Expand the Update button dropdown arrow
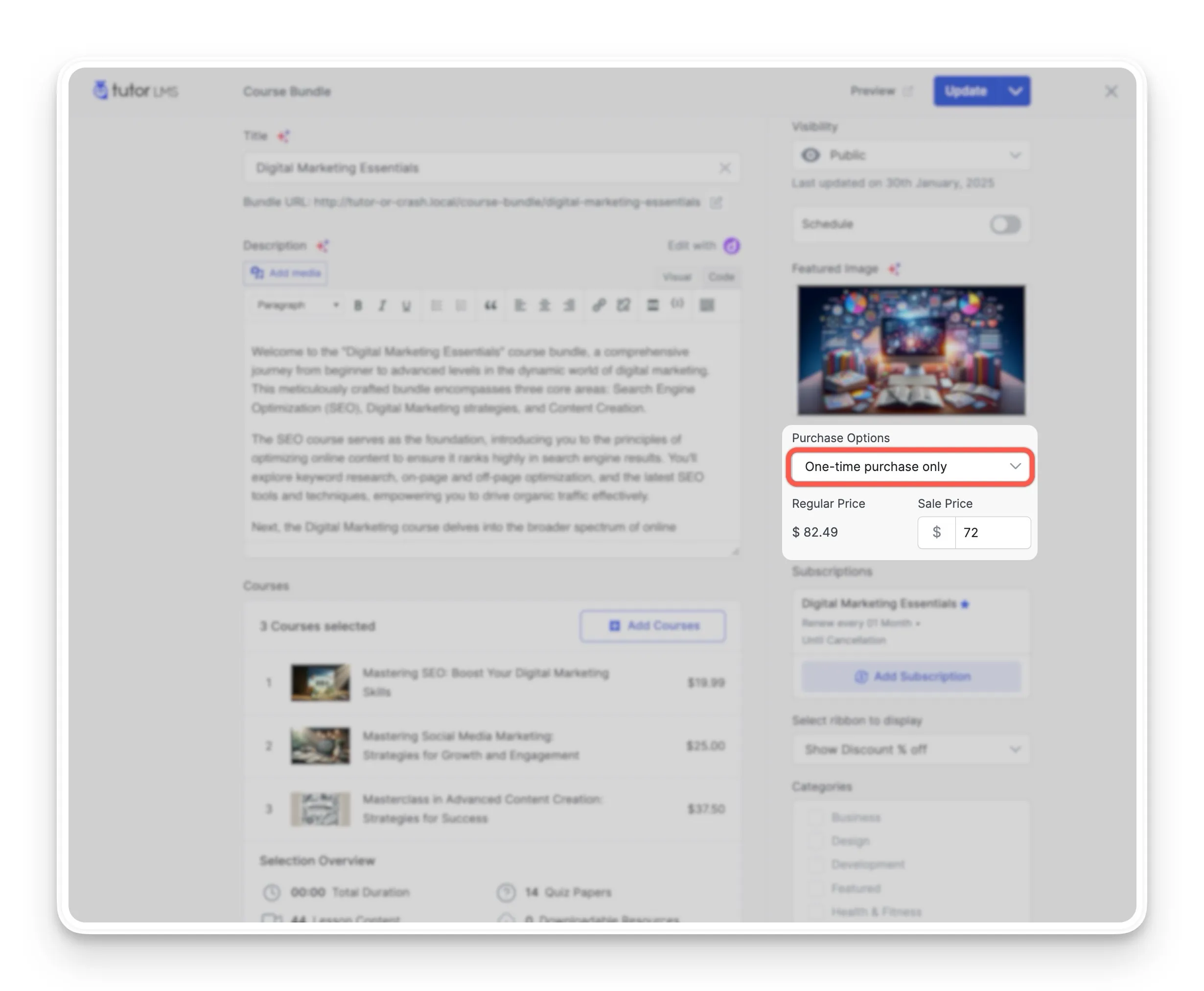Screen dimensions: 1204x991 (1015, 91)
